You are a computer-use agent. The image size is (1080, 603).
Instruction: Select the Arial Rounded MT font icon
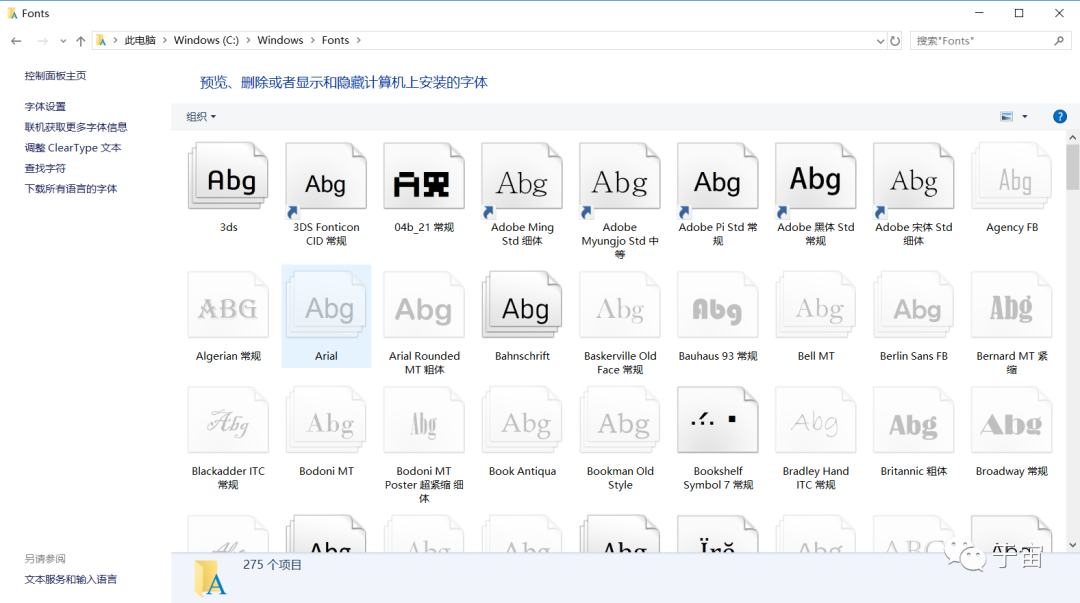424,305
